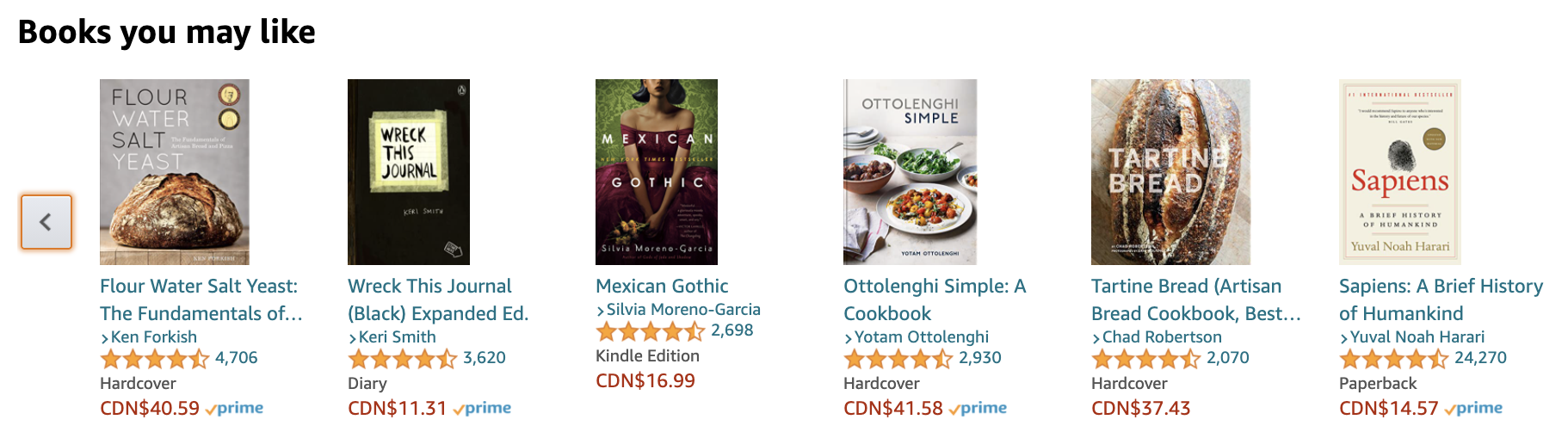View author Keri Smith's page
Screen dimensions: 1568x432
[397, 336]
